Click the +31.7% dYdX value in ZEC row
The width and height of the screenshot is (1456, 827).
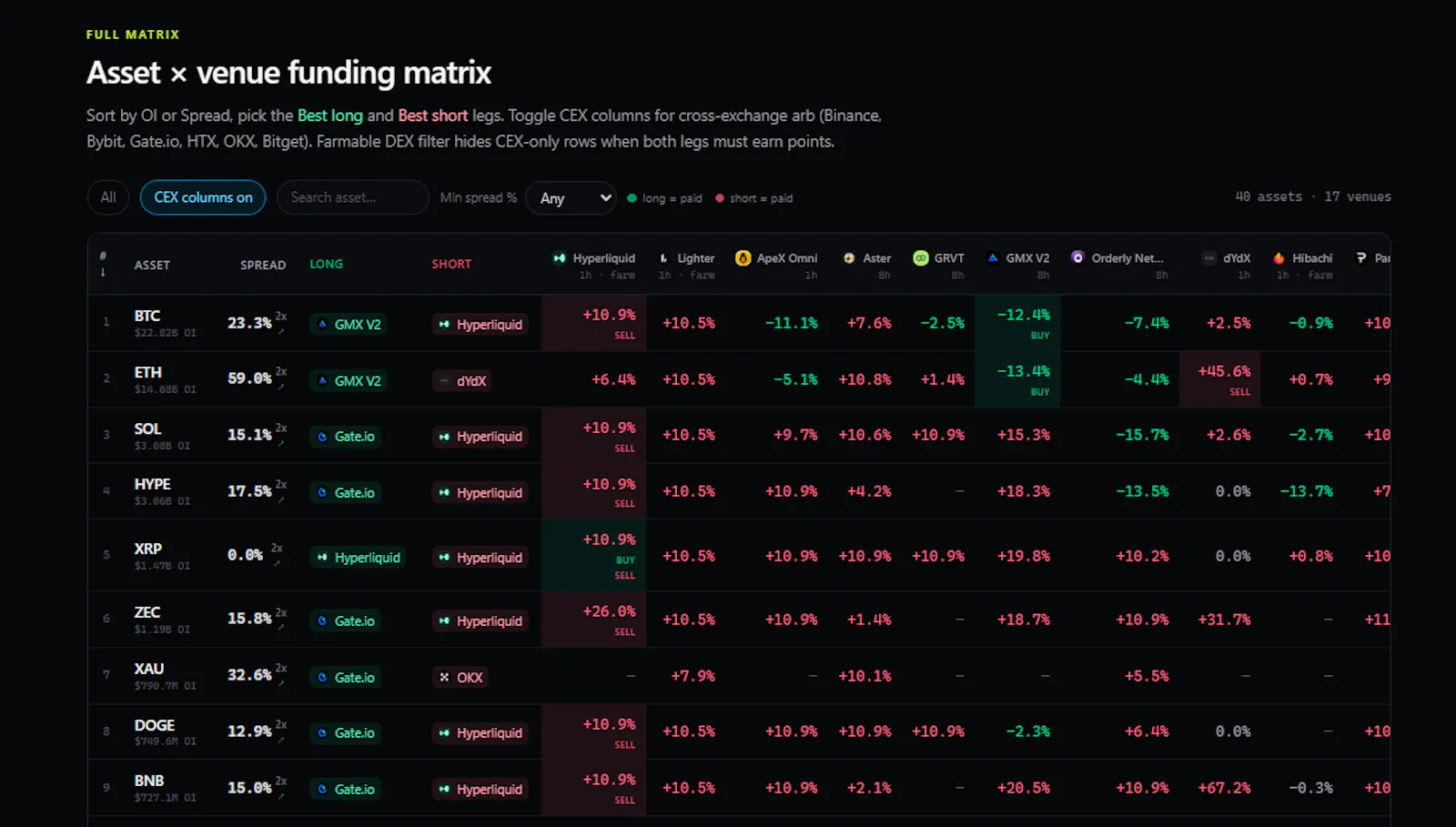pos(1224,620)
